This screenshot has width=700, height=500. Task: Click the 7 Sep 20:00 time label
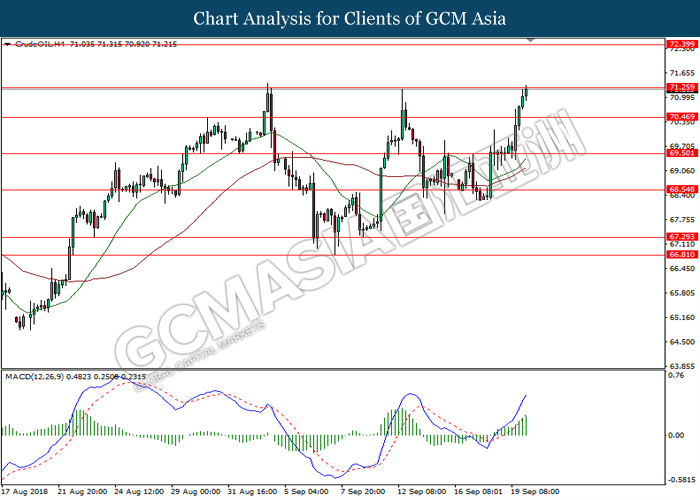click(363, 492)
